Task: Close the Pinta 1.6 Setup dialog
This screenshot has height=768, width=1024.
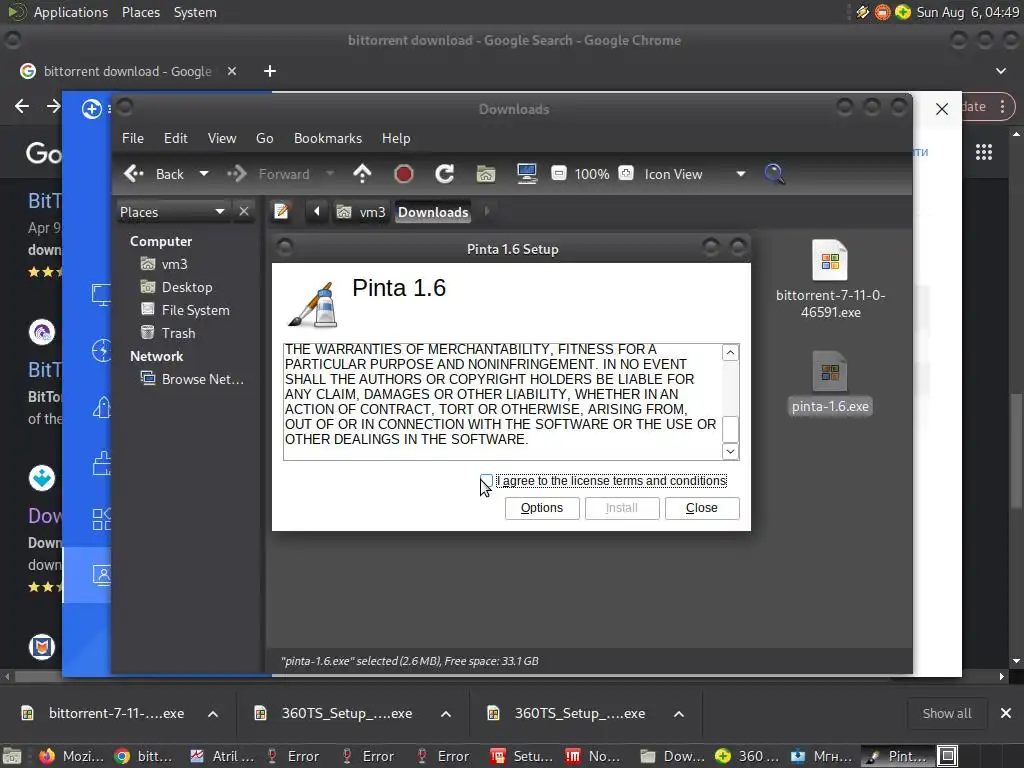Action: click(x=702, y=508)
